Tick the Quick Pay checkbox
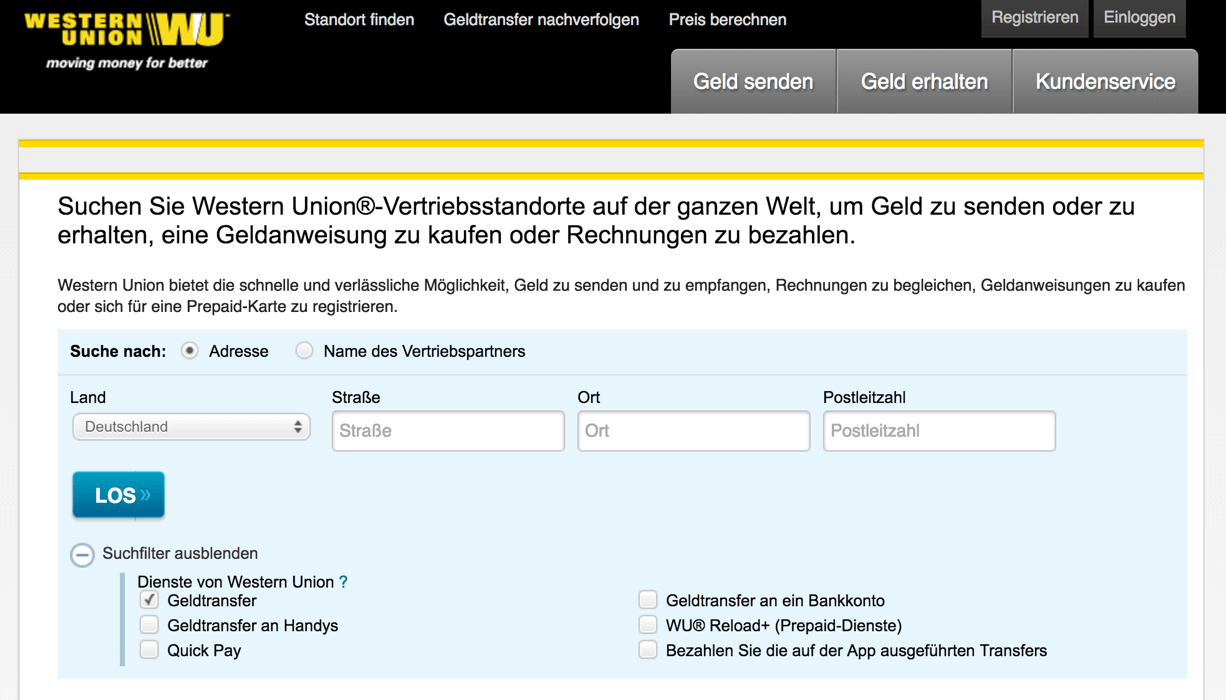 click(149, 650)
